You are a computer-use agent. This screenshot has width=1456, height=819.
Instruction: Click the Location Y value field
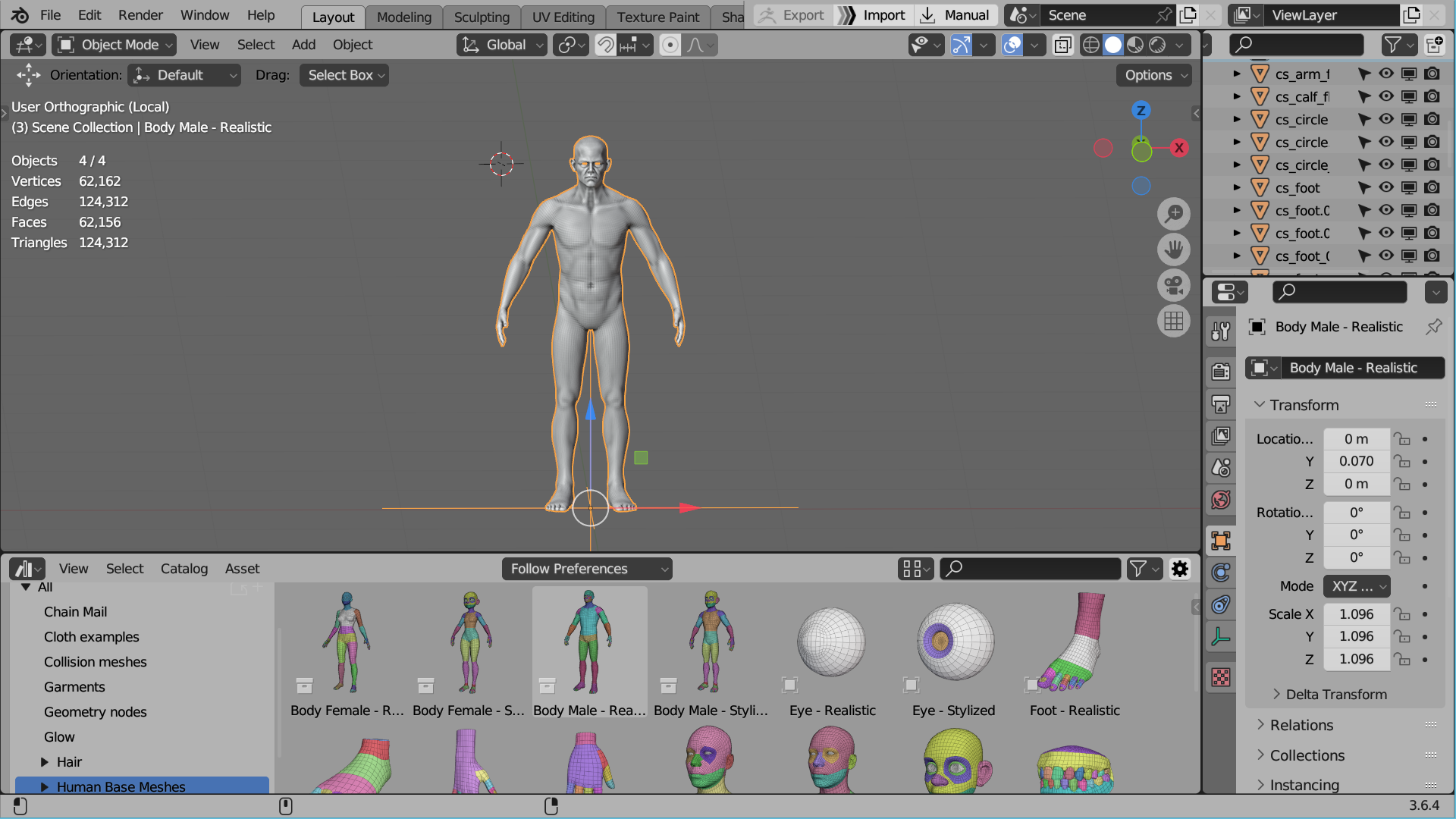point(1356,461)
